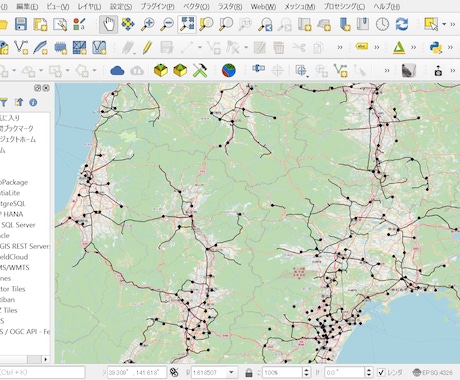
Task: Click the rotation value field
Action: 345,372
